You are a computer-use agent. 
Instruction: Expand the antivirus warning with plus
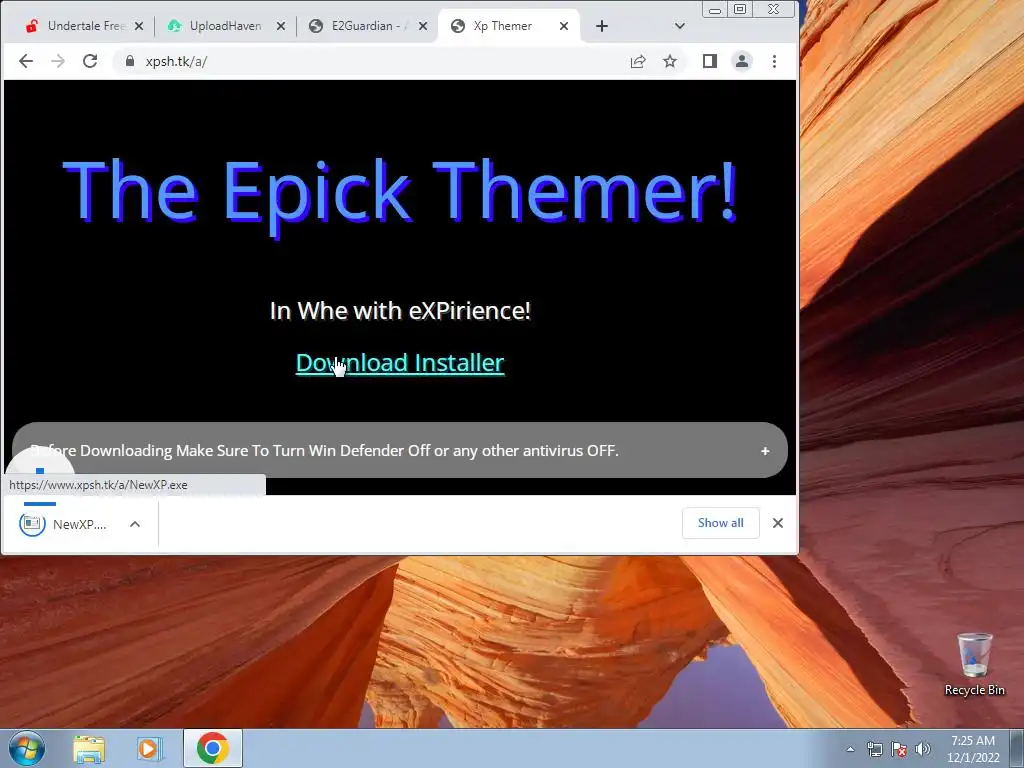tap(765, 451)
